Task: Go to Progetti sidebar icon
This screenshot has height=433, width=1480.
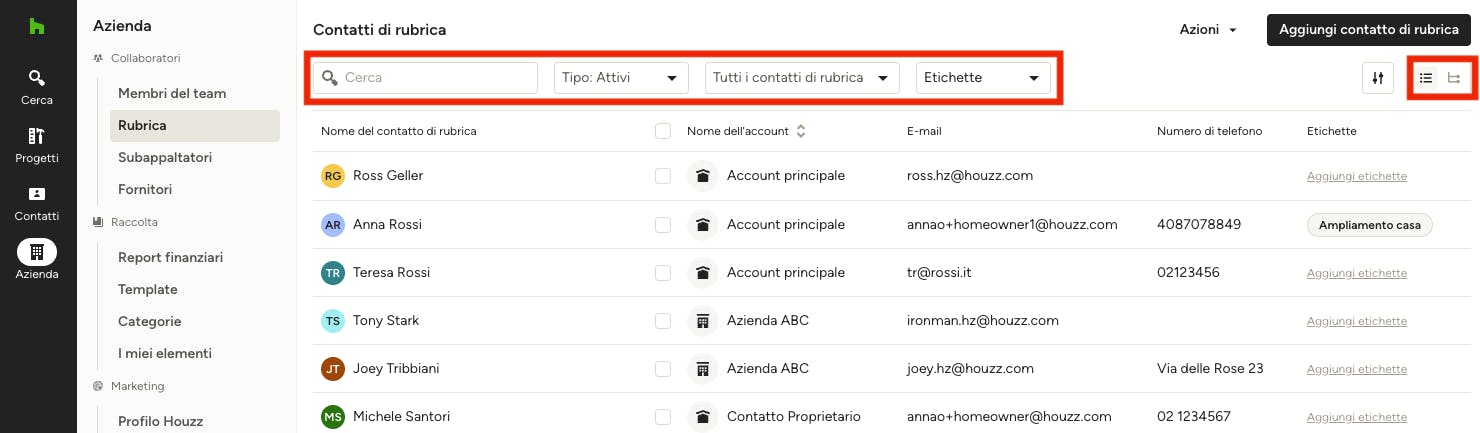Action: point(37,136)
